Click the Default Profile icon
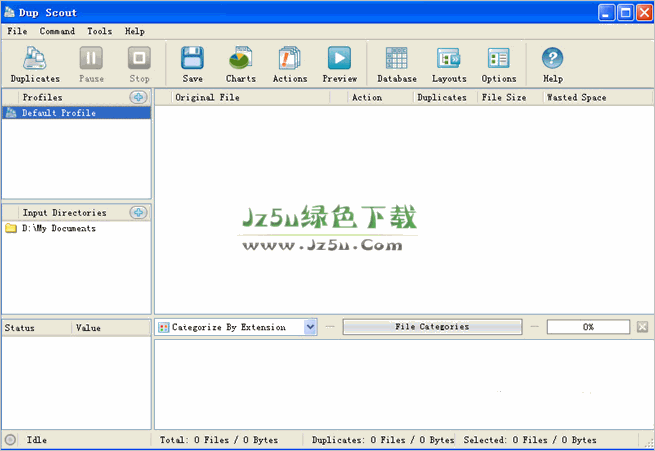The height and width of the screenshot is (451, 655). tap(11, 113)
